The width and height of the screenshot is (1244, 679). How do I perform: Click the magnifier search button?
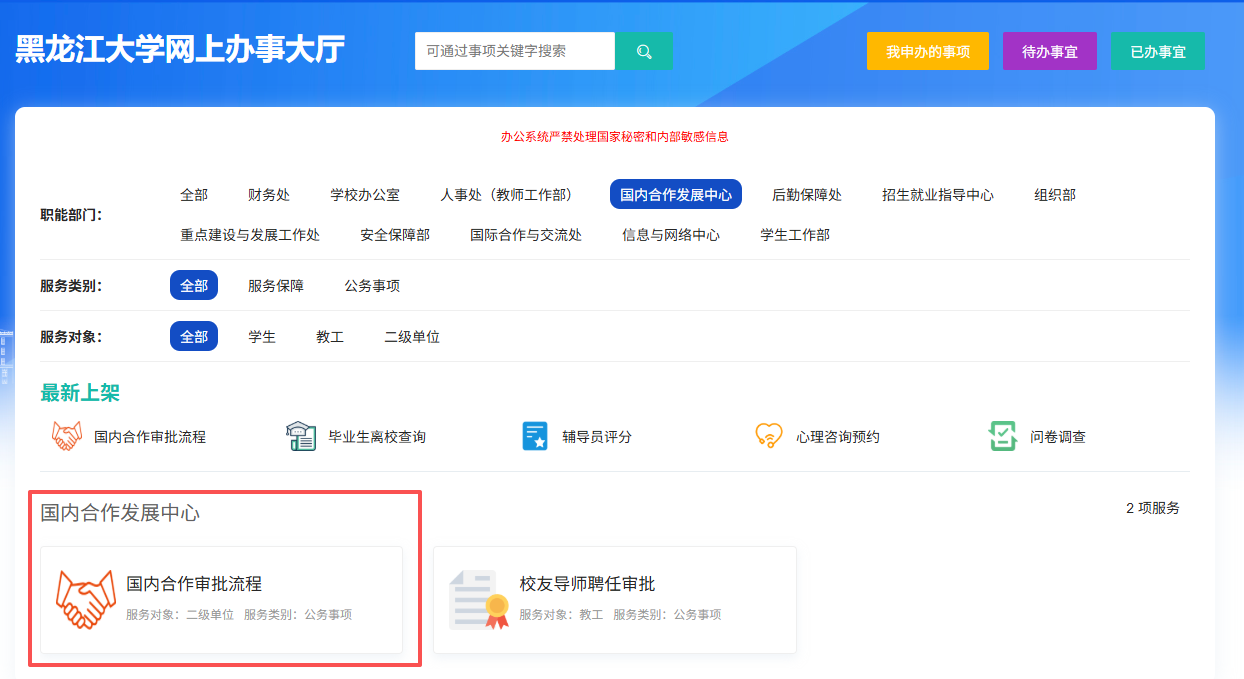pos(644,51)
